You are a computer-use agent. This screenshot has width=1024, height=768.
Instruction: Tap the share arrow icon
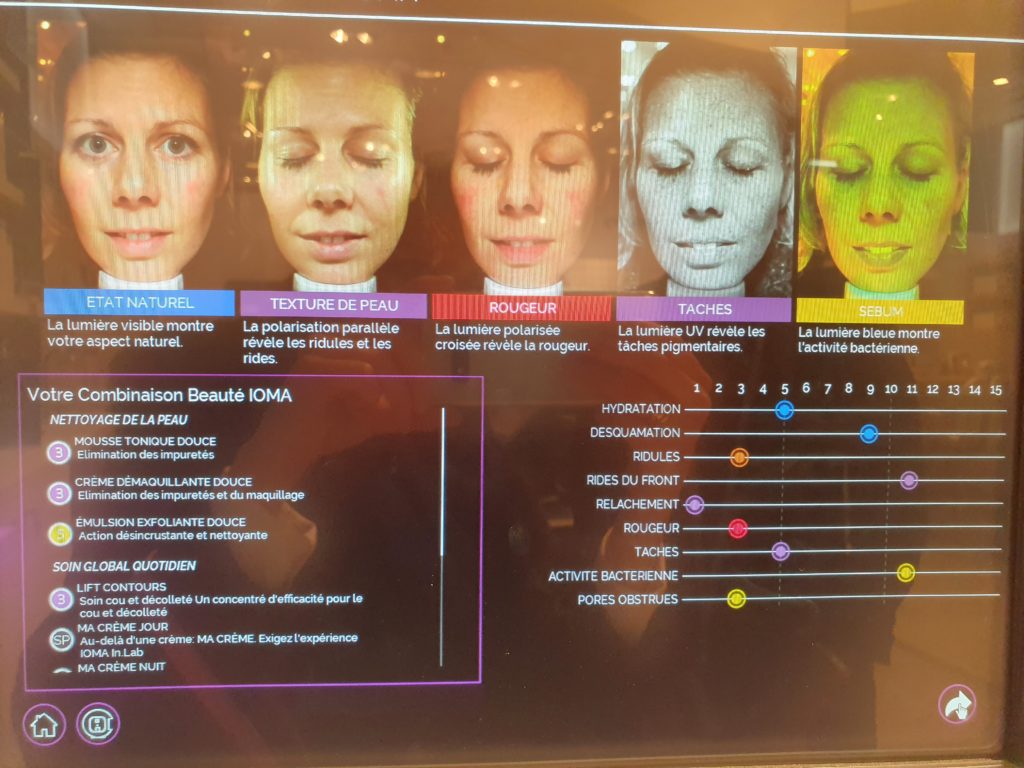point(957,704)
